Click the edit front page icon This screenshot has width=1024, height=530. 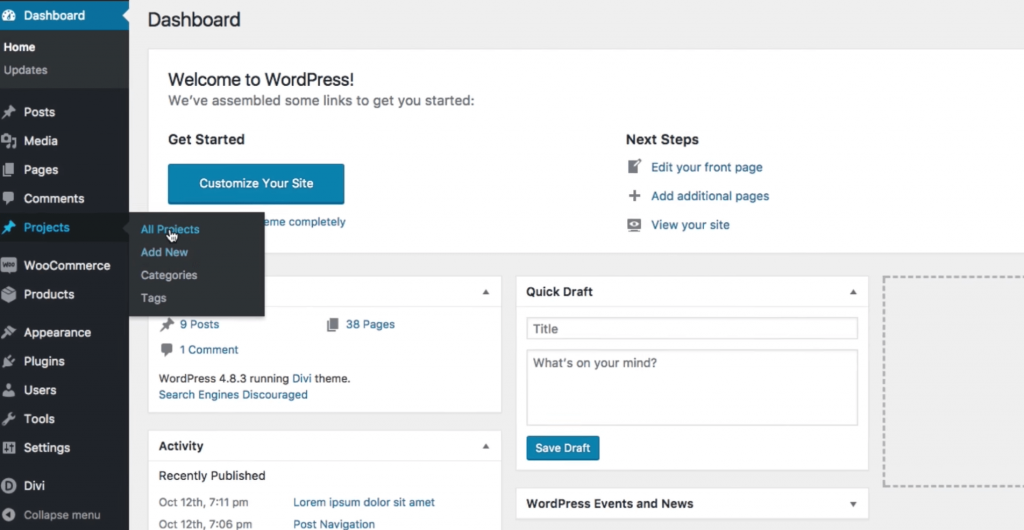634,167
